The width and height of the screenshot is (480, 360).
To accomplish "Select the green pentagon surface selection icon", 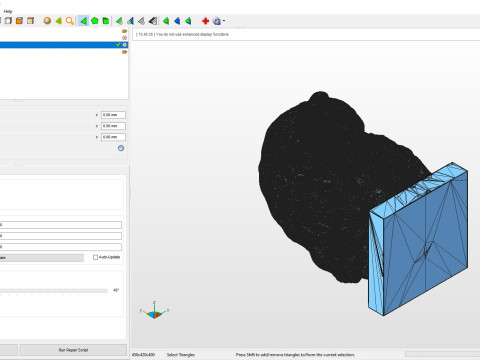I will [x=95, y=21].
